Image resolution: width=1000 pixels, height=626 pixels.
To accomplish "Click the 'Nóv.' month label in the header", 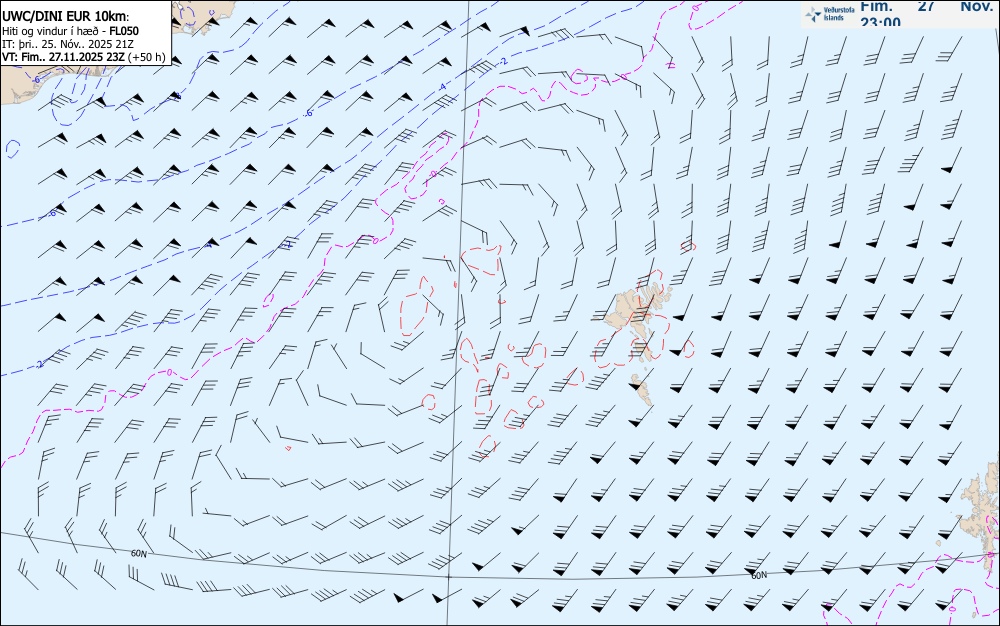I will [x=976, y=6].
